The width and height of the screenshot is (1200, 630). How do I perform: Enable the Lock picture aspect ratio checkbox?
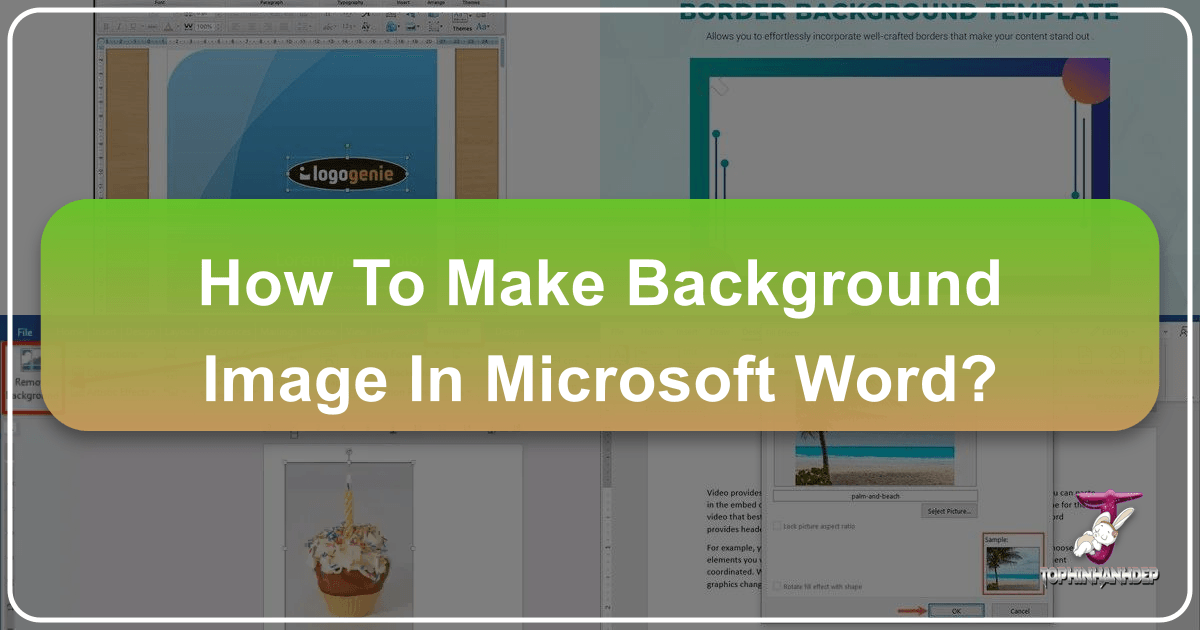(x=778, y=526)
